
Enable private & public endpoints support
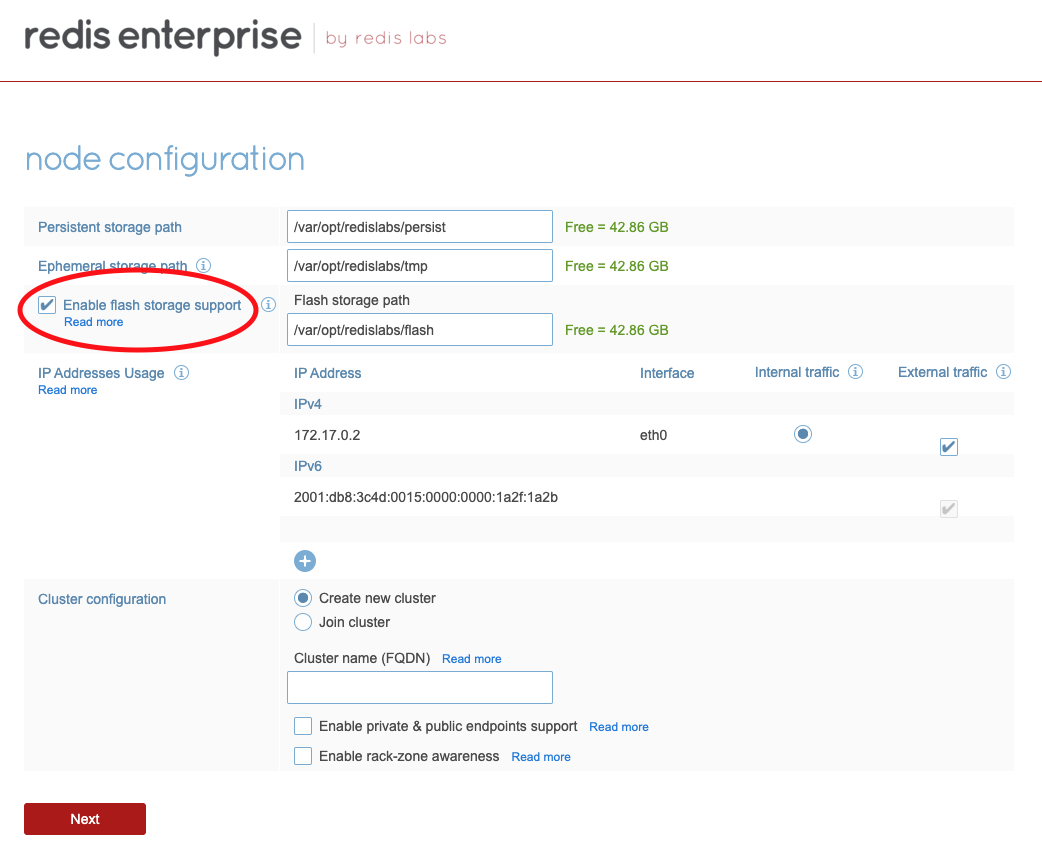303,726
